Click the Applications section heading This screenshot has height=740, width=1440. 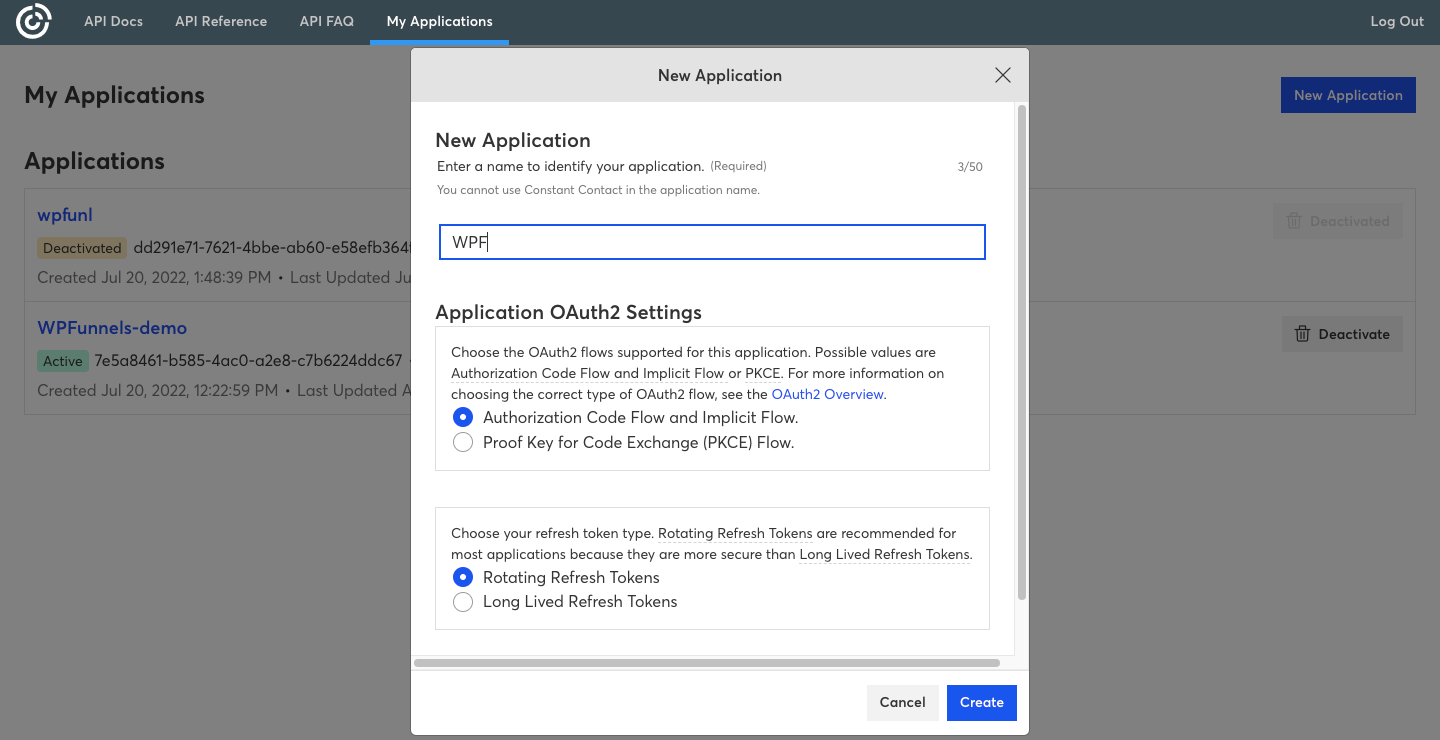click(x=94, y=161)
